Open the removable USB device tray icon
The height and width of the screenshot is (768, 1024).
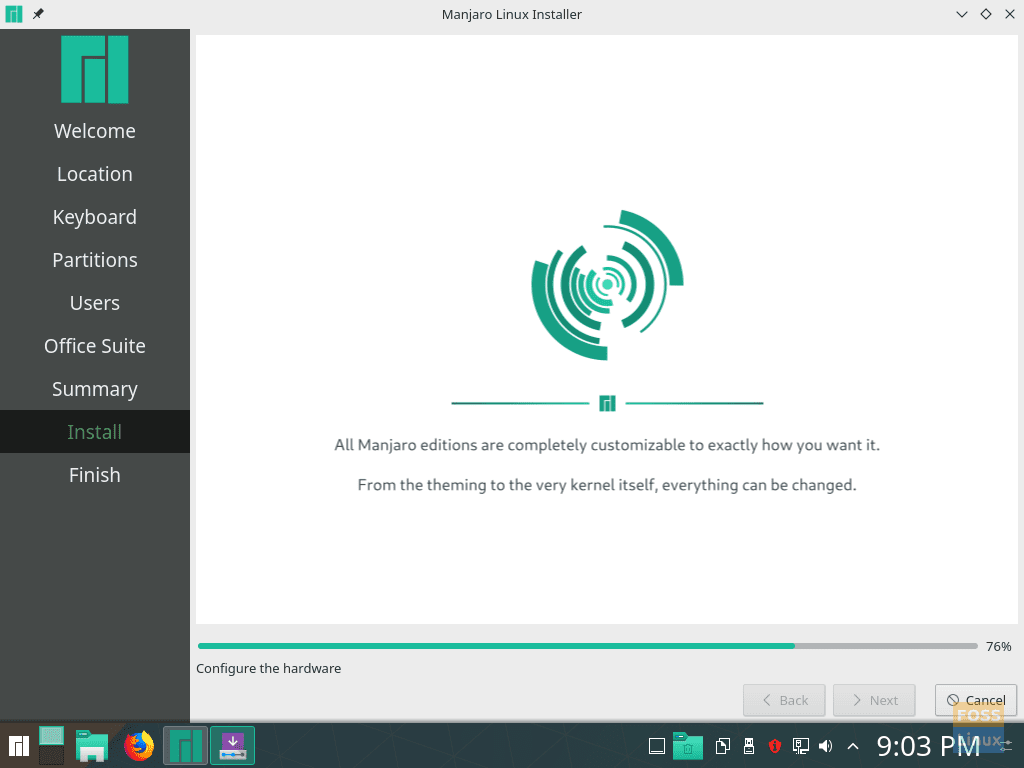[x=748, y=745]
